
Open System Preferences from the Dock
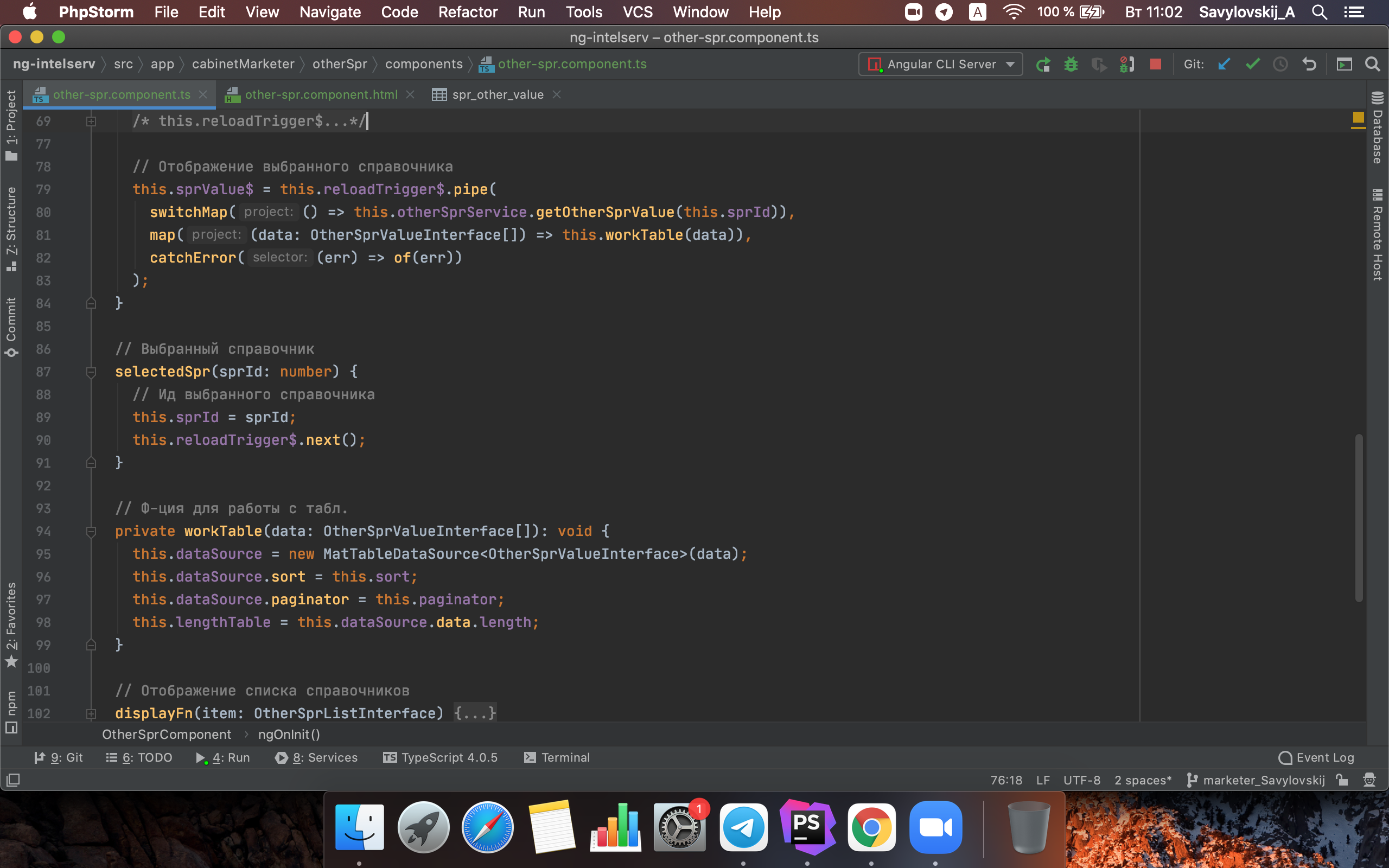click(679, 827)
